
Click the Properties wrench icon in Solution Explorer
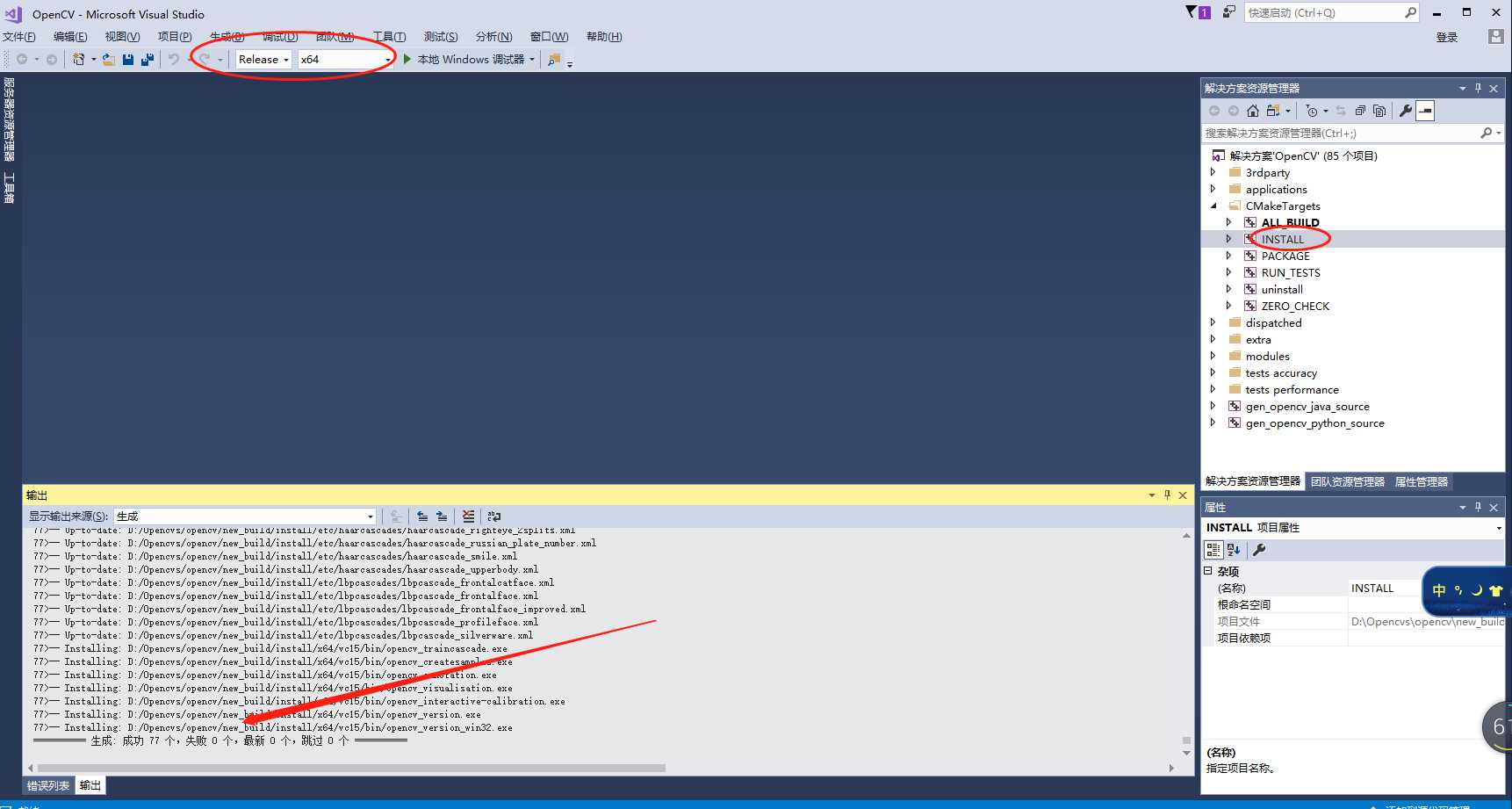pos(1406,111)
